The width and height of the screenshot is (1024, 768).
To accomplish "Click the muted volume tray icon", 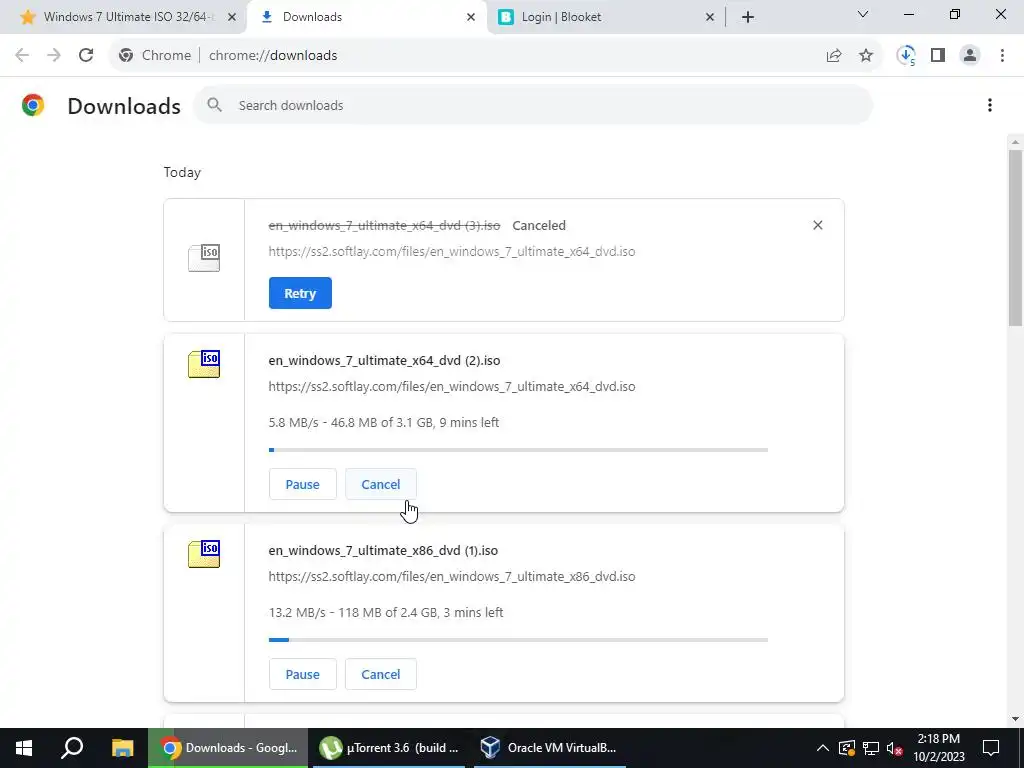I will pos(894,748).
